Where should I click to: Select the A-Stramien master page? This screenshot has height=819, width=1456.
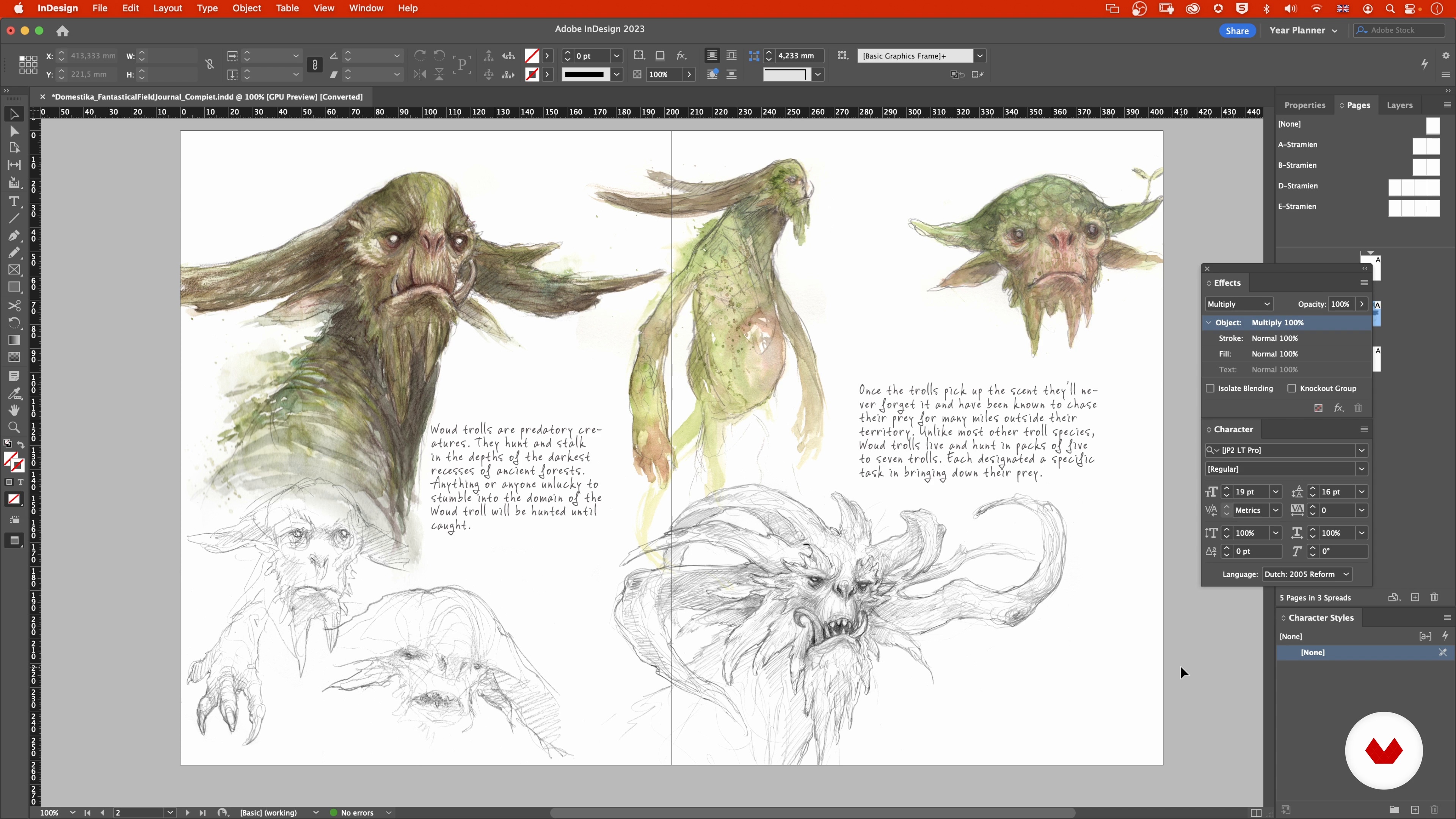pyautogui.click(x=1358, y=145)
